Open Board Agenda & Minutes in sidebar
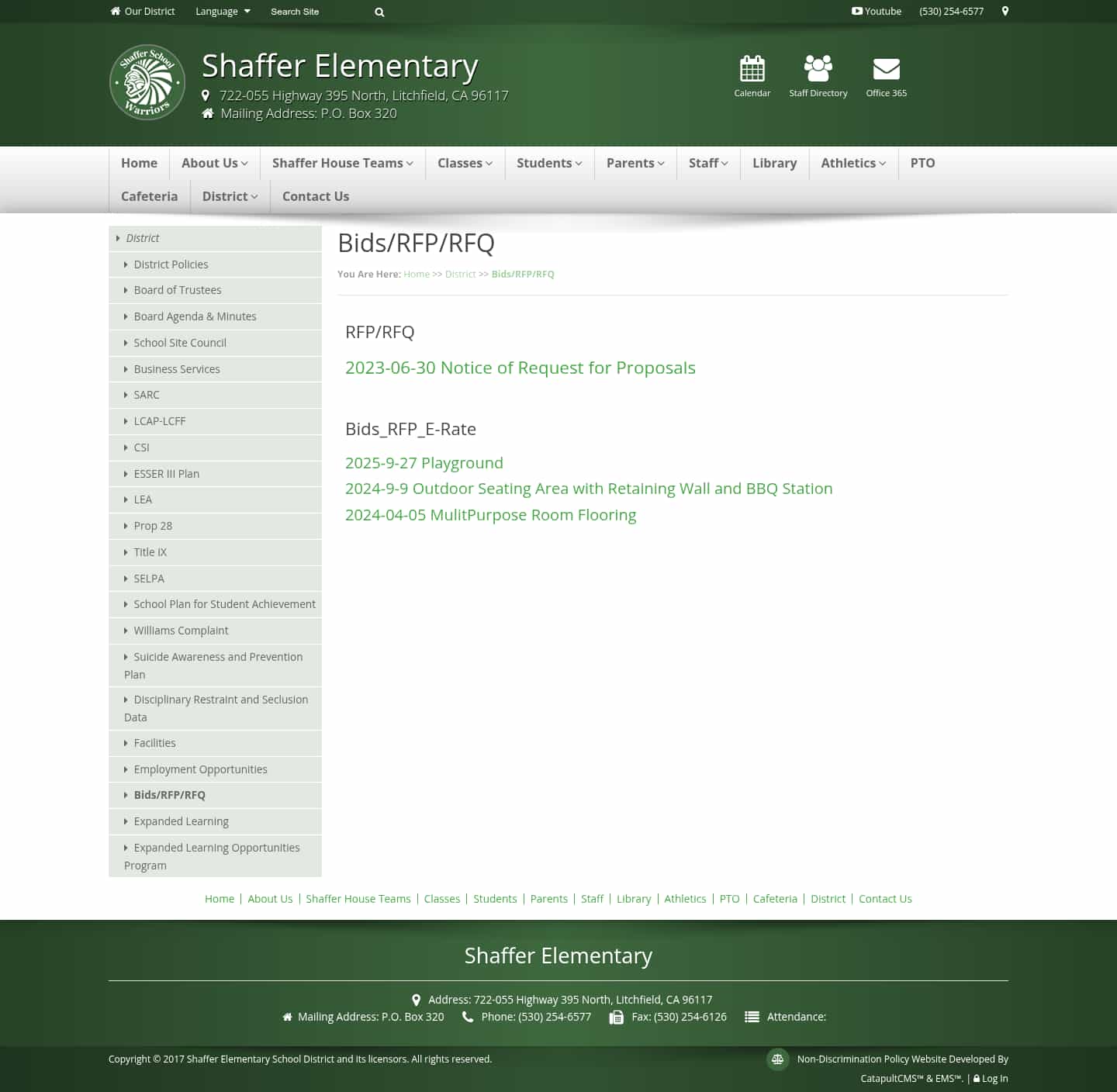 195,316
